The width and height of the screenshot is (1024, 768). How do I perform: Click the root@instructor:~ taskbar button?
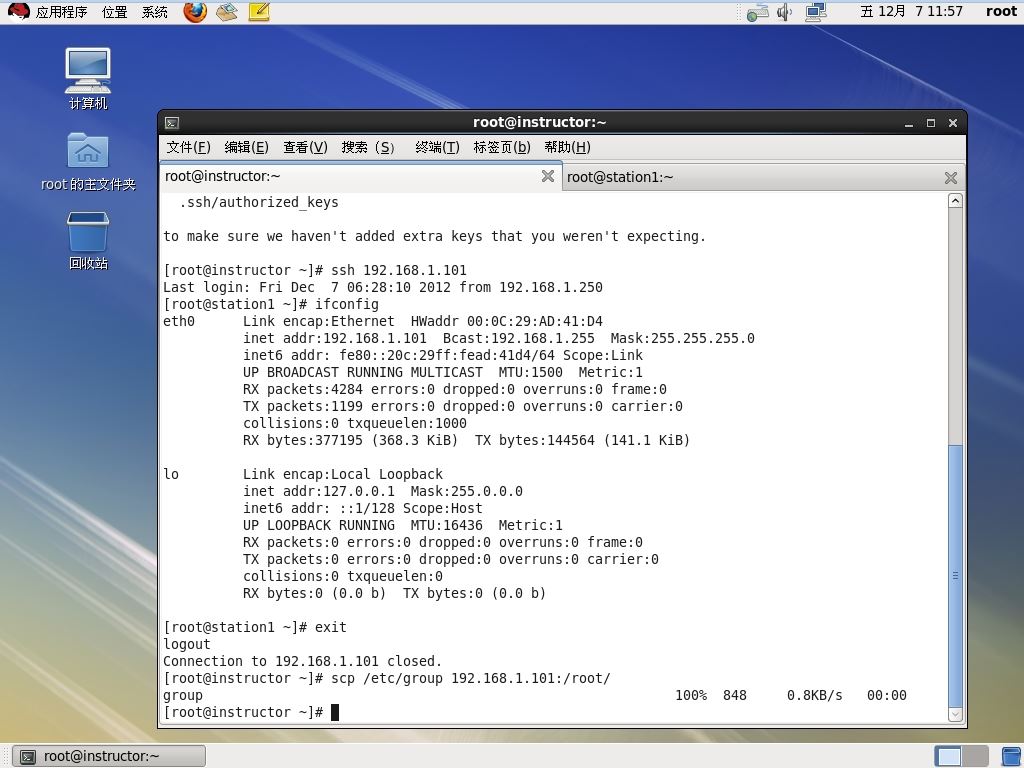[109, 756]
